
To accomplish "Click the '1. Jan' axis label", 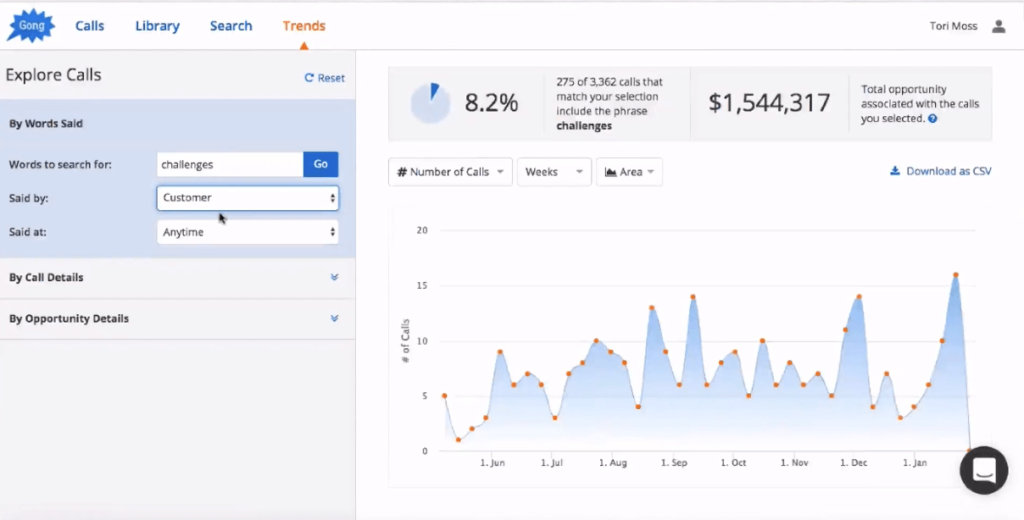I will pyautogui.click(x=914, y=463).
